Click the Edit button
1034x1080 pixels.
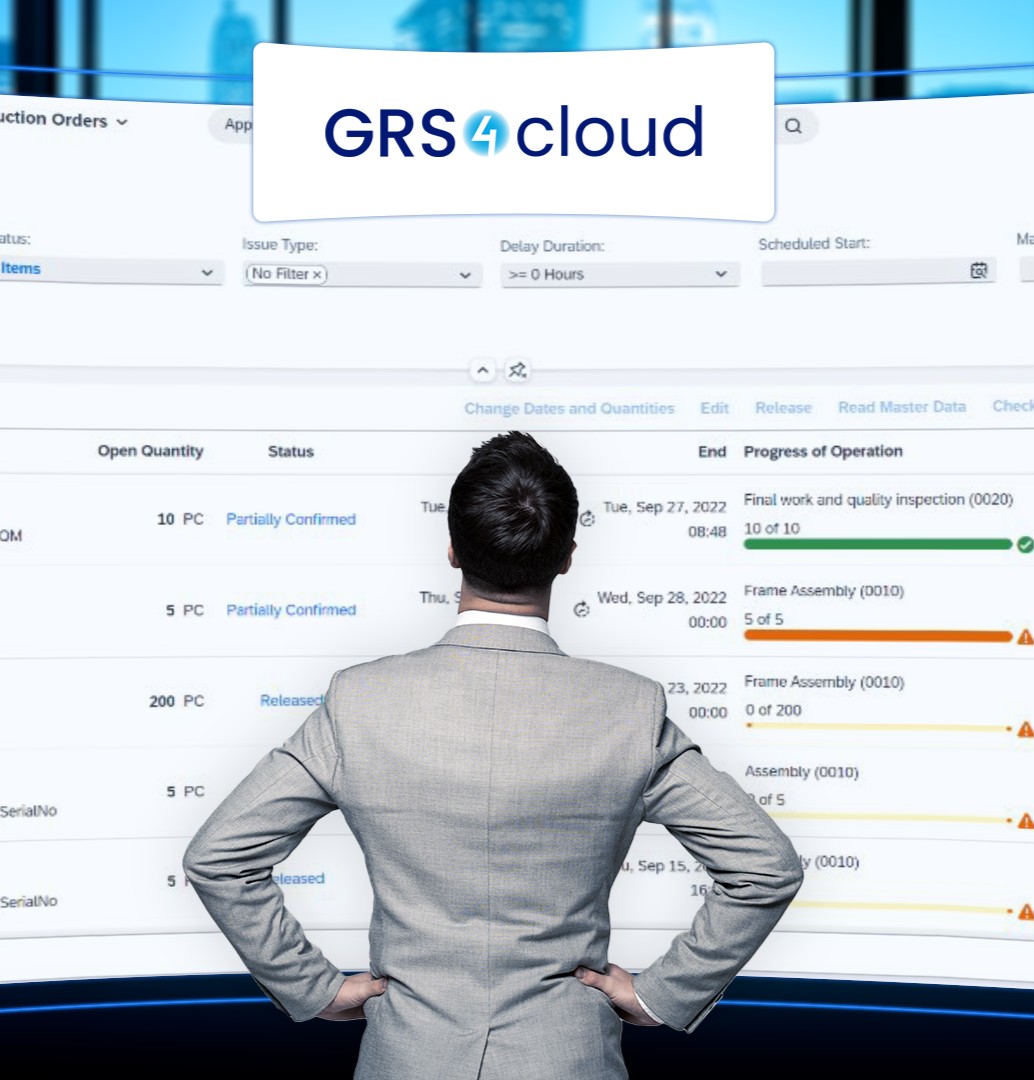point(714,408)
